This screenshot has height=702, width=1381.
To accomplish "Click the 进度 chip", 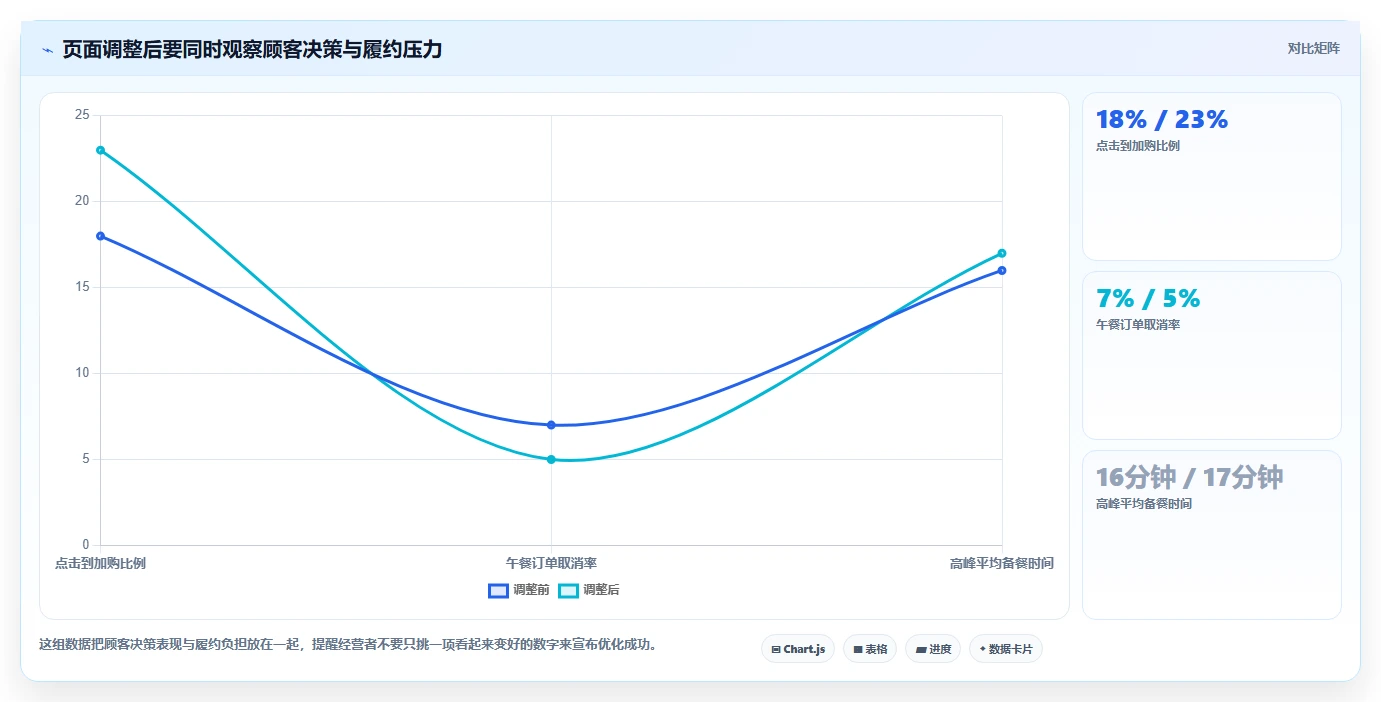I will 933,649.
